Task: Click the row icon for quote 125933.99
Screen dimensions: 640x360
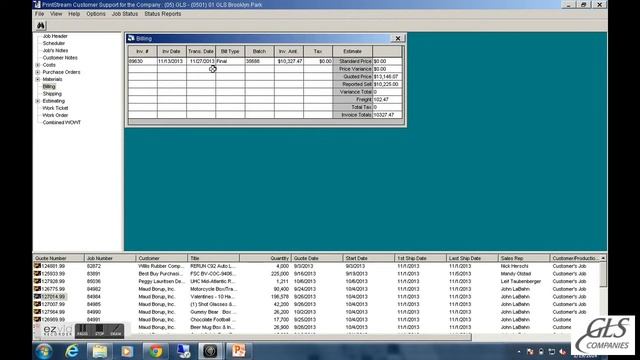Action: point(37,274)
